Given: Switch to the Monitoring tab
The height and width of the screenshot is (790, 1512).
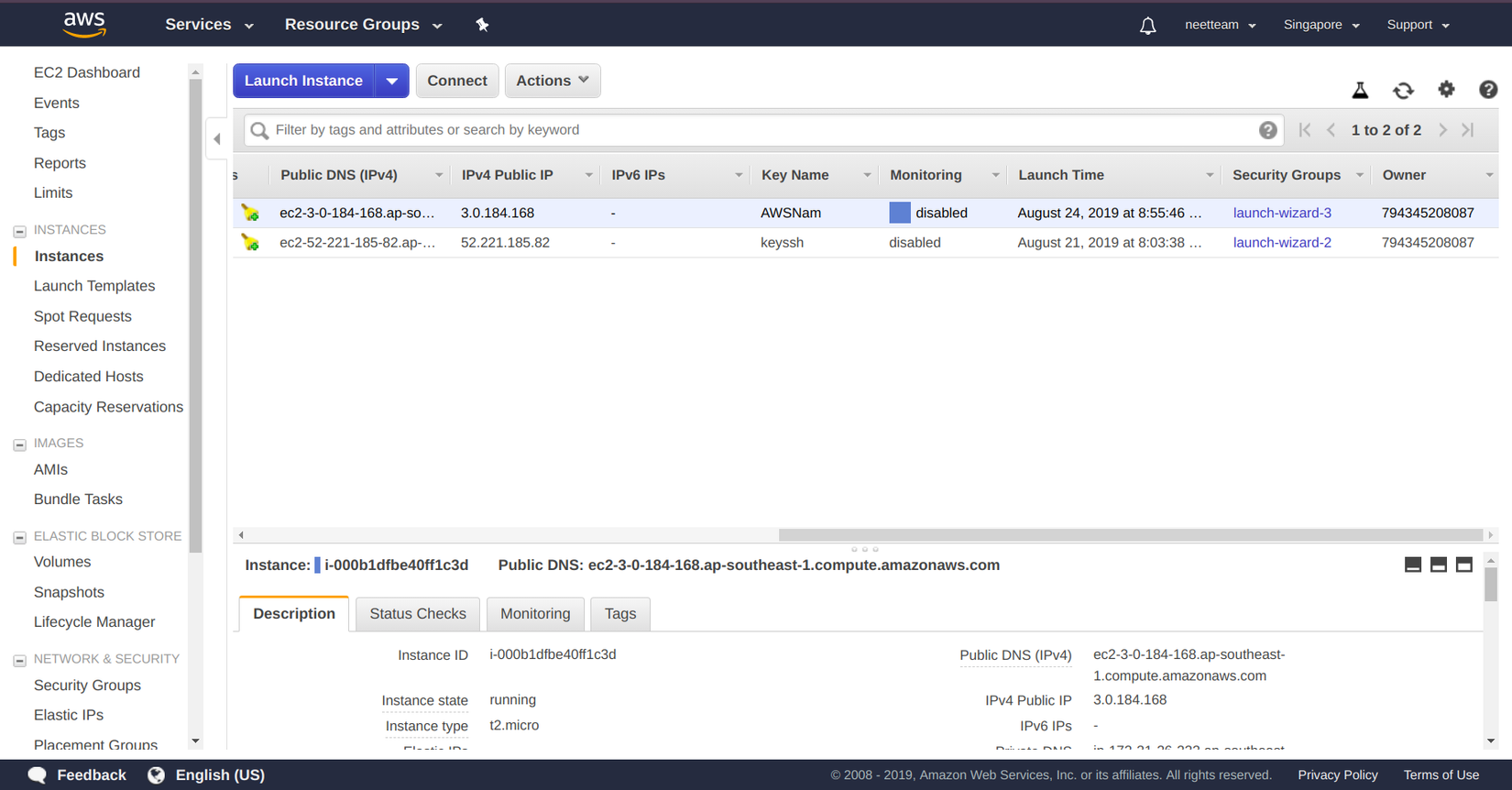Looking at the screenshot, I should (x=535, y=614).
